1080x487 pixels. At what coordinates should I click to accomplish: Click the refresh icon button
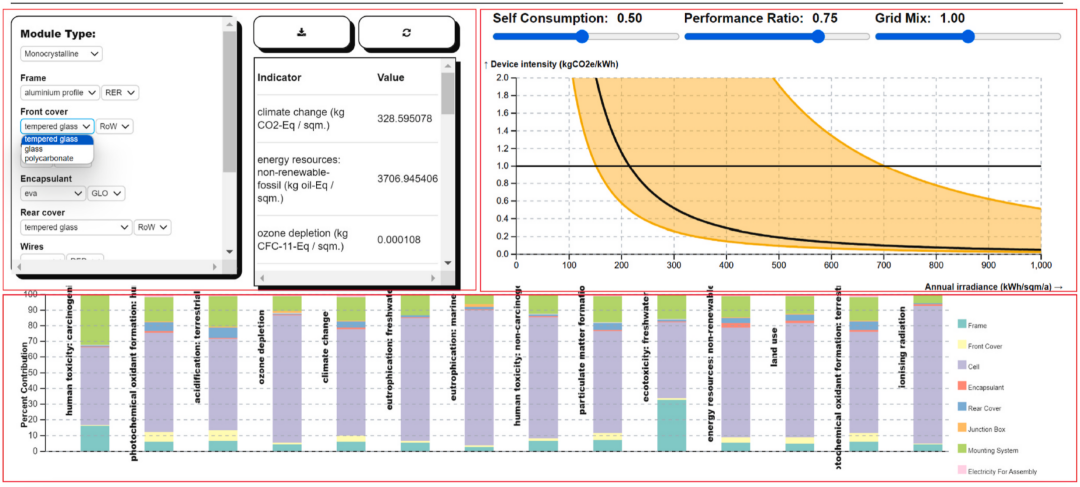click(x=406, y=33)
